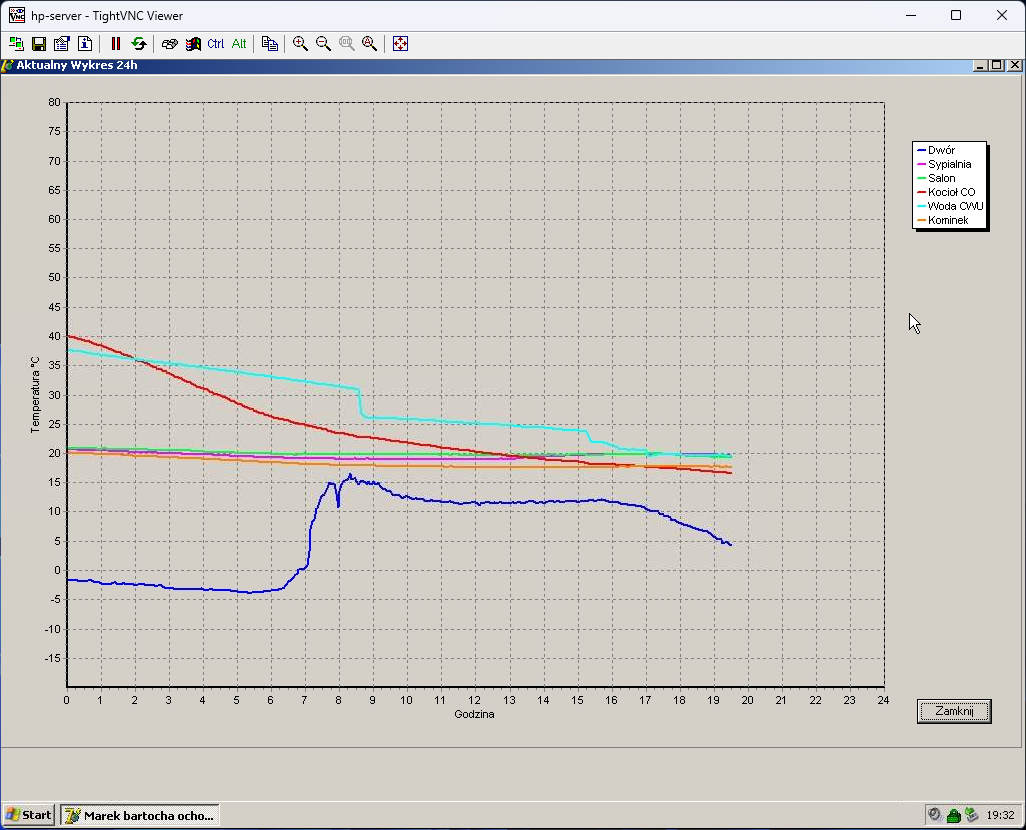Open the remote Start menu

click(30, 815)
